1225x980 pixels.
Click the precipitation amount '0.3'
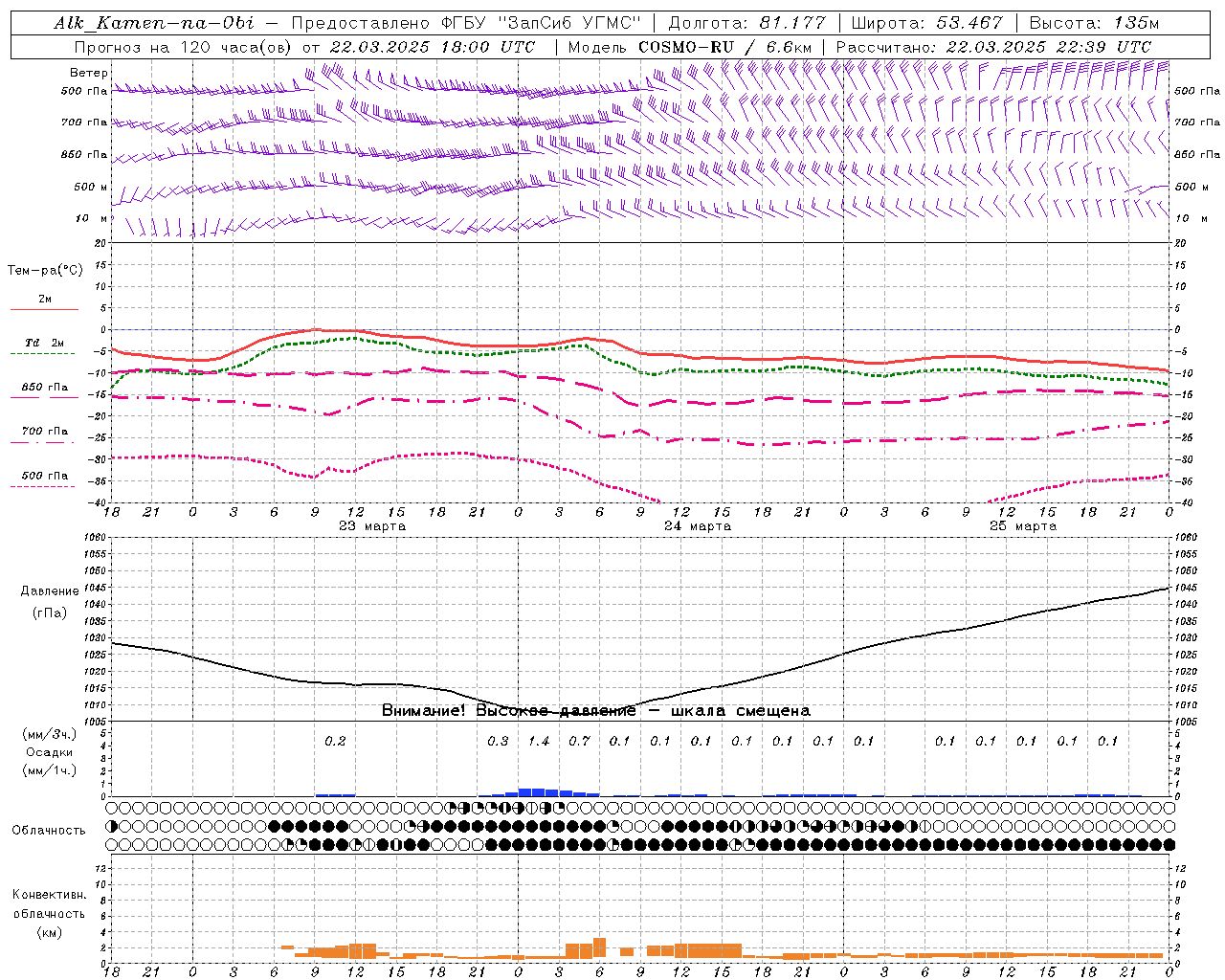[x=498, y=742]
